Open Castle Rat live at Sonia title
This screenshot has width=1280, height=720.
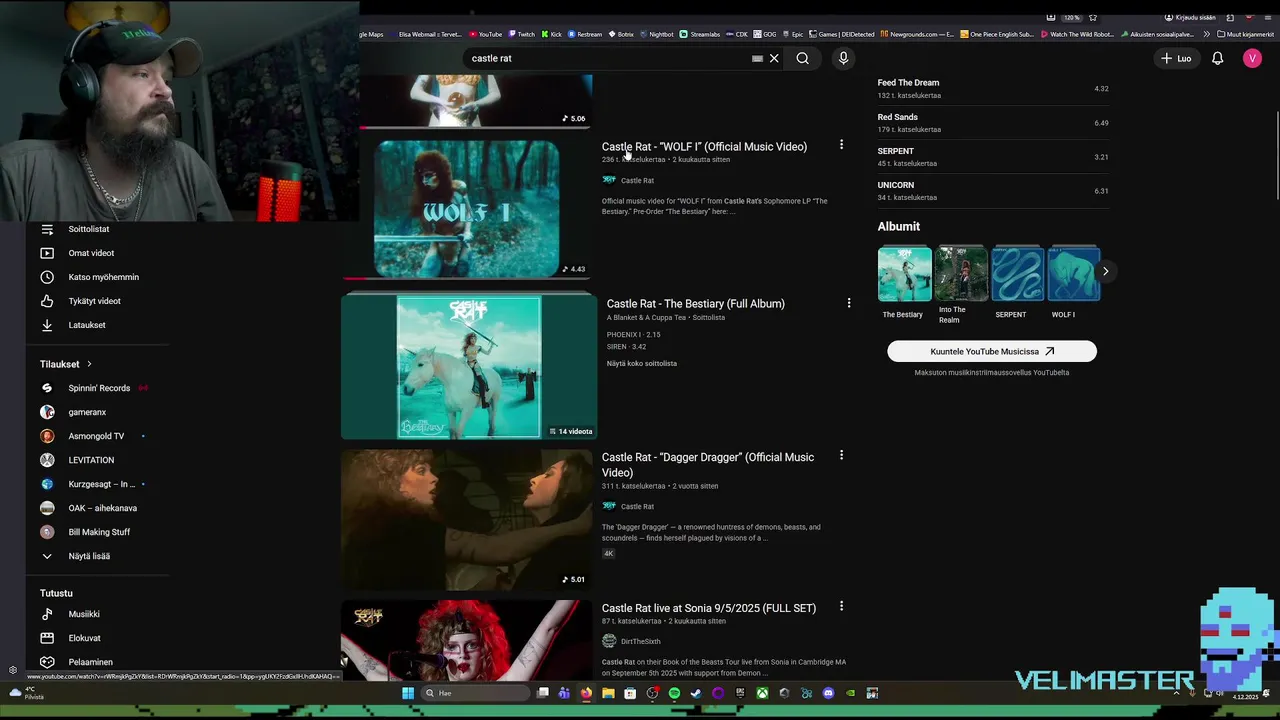point(709,608)
